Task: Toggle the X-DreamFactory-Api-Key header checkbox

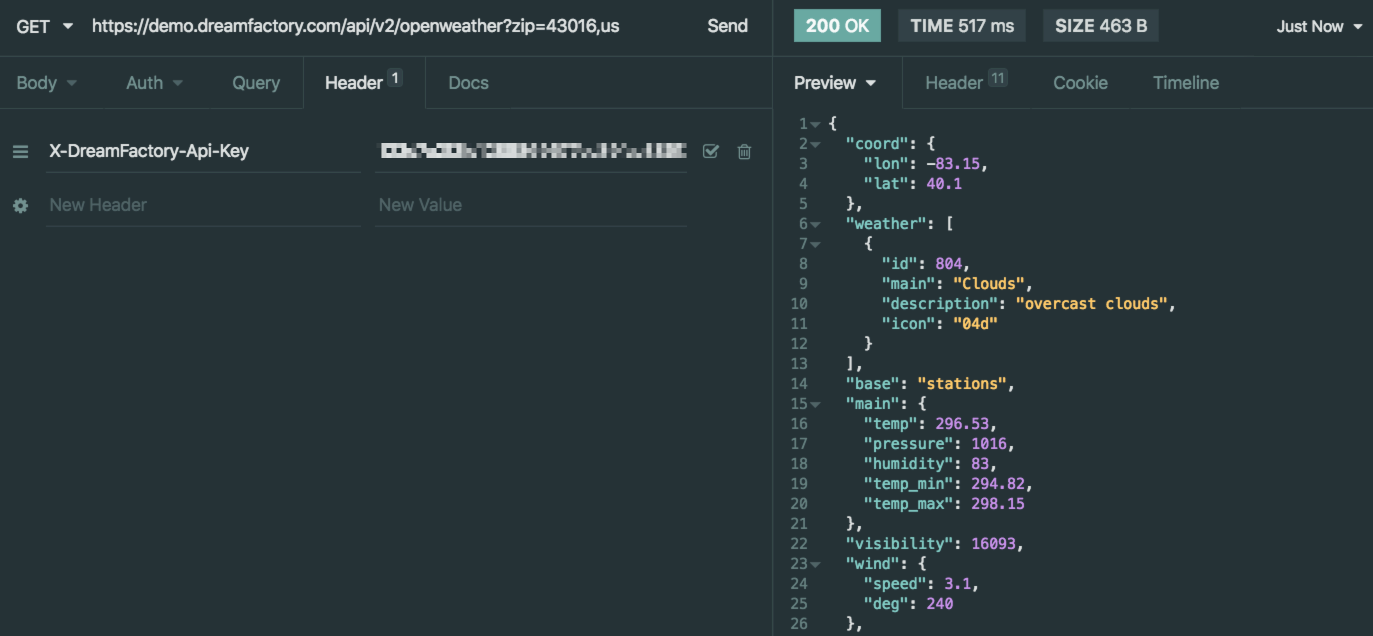Action: (711, 152)
